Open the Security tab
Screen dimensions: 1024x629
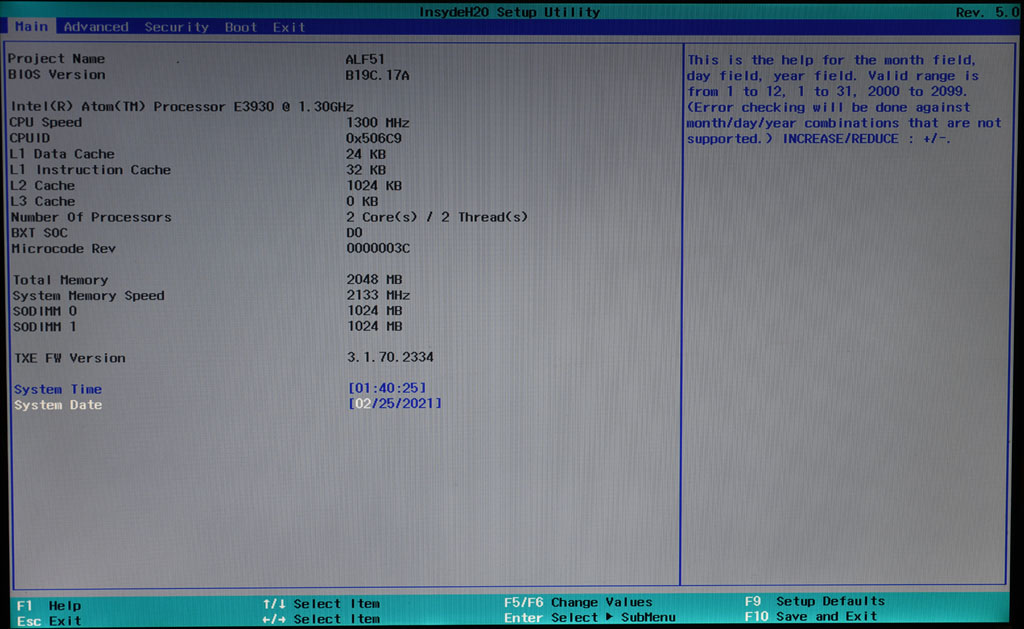pos(176,27)
